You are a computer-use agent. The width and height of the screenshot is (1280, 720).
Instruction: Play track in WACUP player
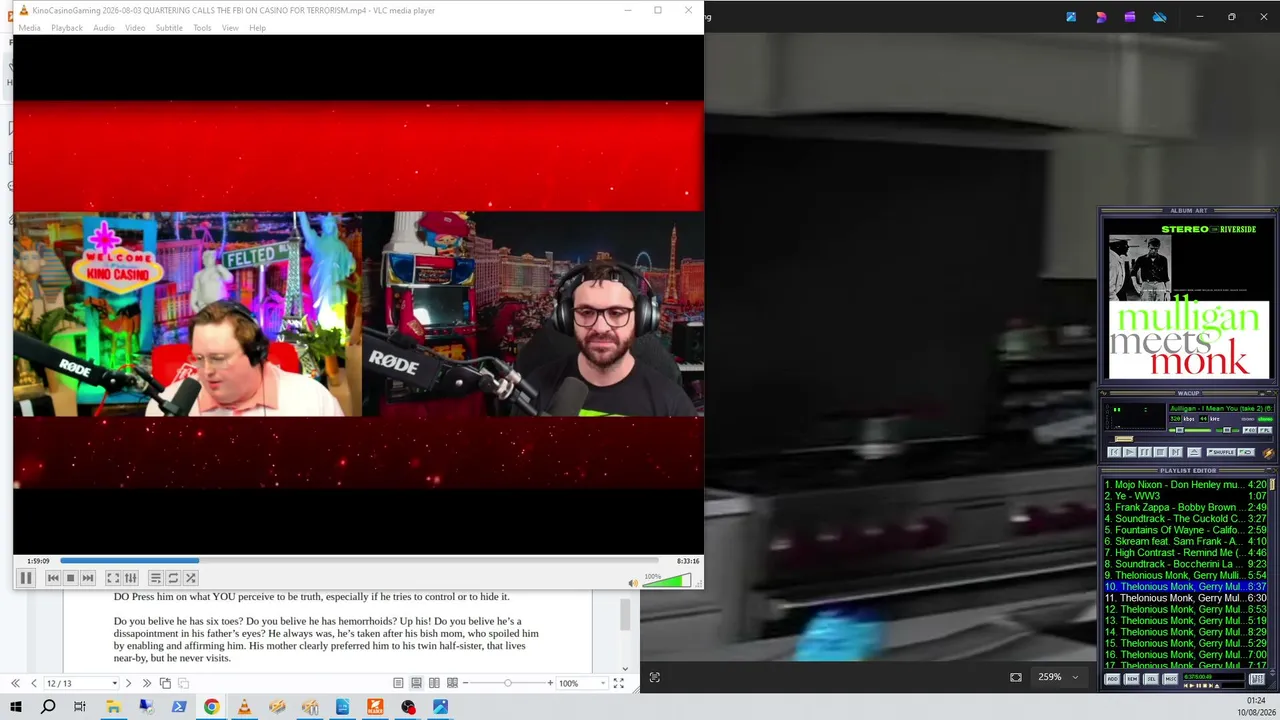(x=1130, y=452)
